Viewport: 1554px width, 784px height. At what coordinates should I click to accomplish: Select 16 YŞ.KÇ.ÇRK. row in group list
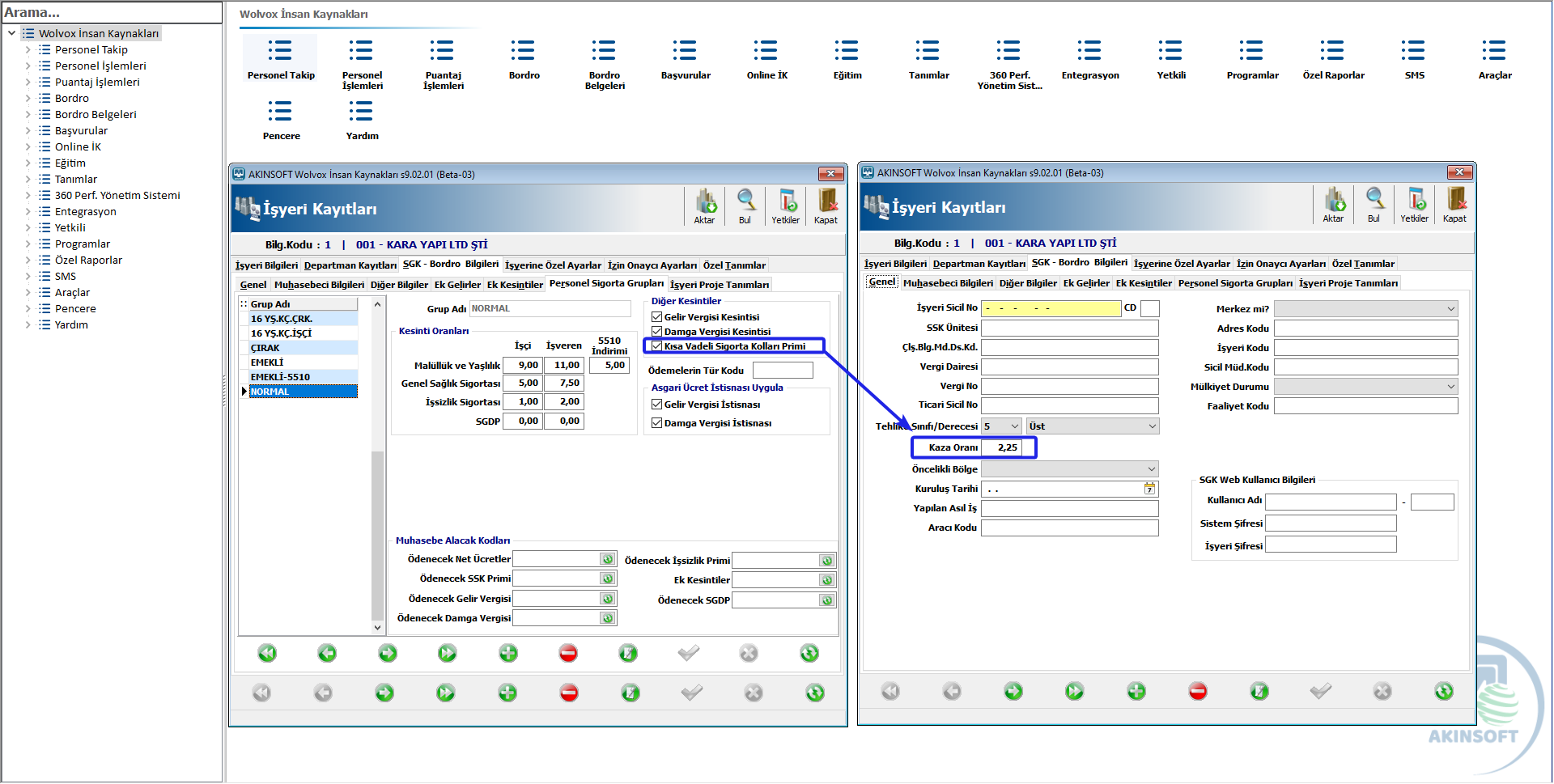click(x=304, y=319)
